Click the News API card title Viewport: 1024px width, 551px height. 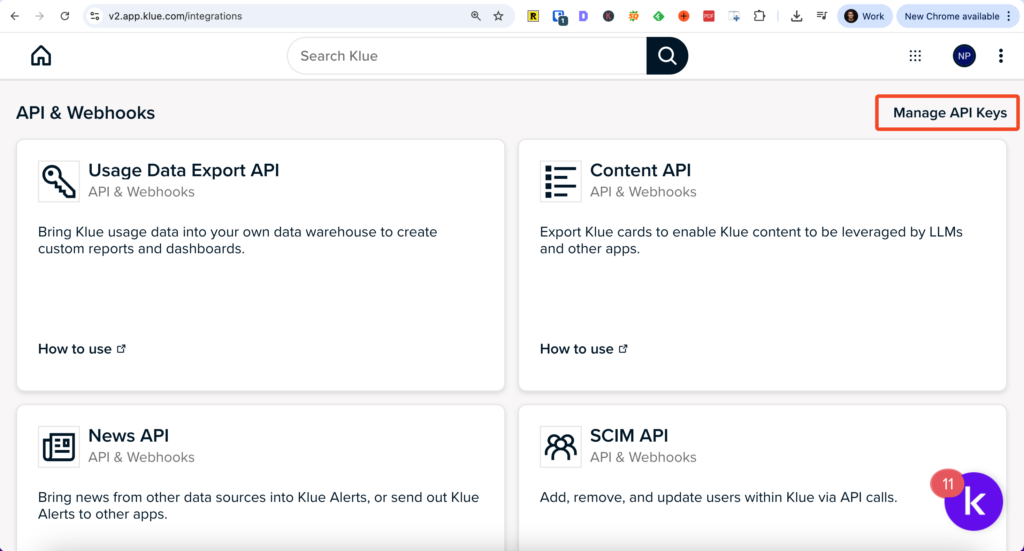click(x=129, y=435)
